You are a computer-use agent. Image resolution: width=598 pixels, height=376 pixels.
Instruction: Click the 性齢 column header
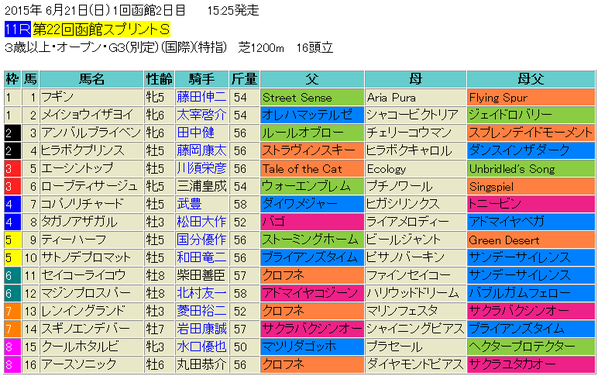(x=159, y=79)
